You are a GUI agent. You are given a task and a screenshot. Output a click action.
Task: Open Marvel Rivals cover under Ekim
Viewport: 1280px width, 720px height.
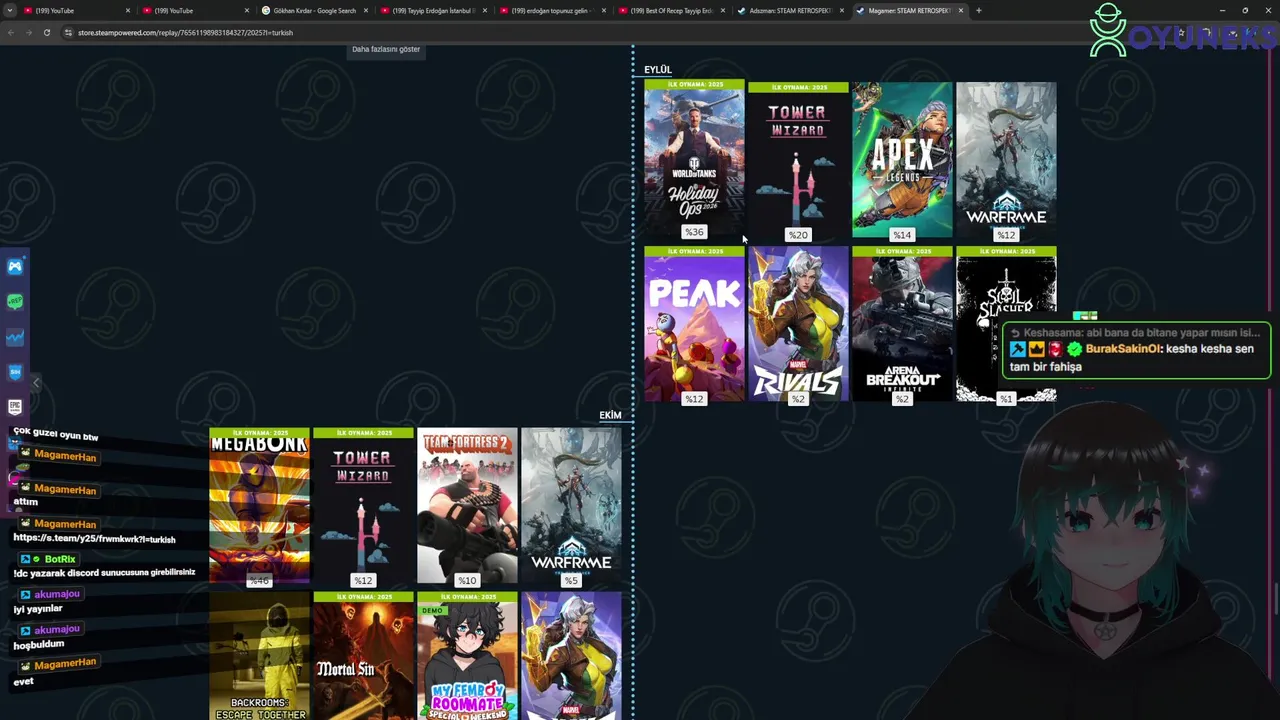[x=571, y=656]
